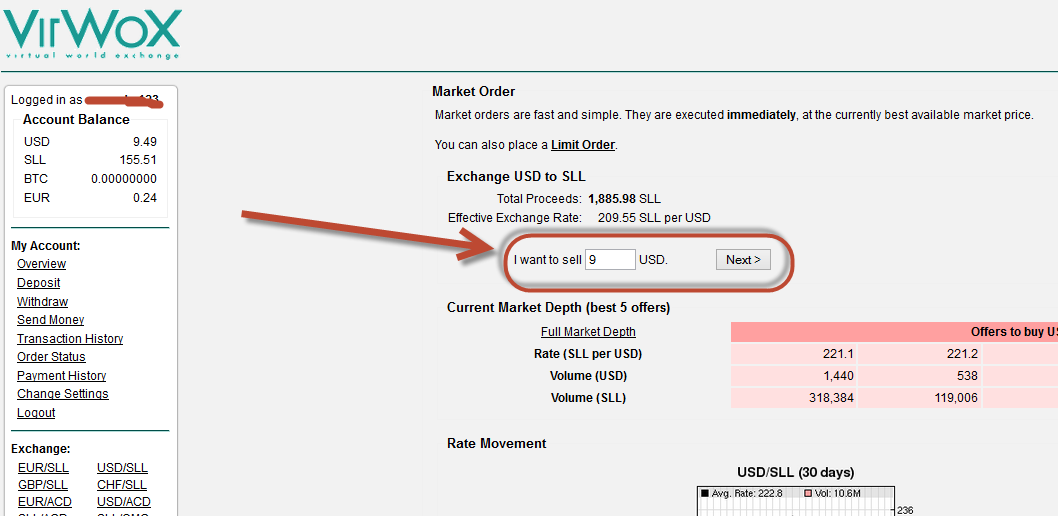
Task: Open the Withdraw page
Action: click(x=43, y=302)
